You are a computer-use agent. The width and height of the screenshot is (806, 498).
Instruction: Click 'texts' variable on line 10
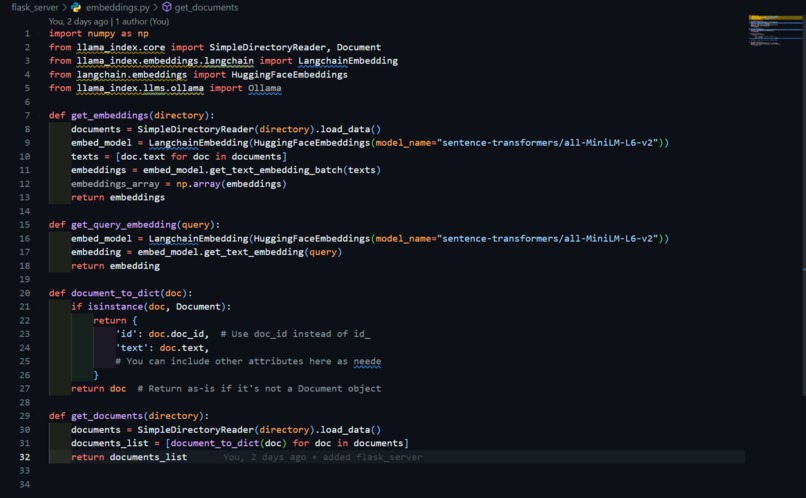pyautogui.click(x=85, y=156)
